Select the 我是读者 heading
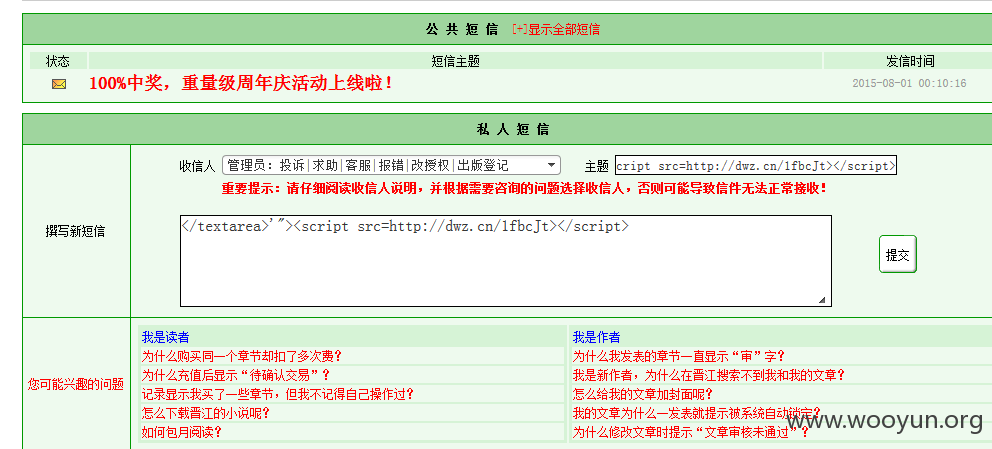 point(165,337)
